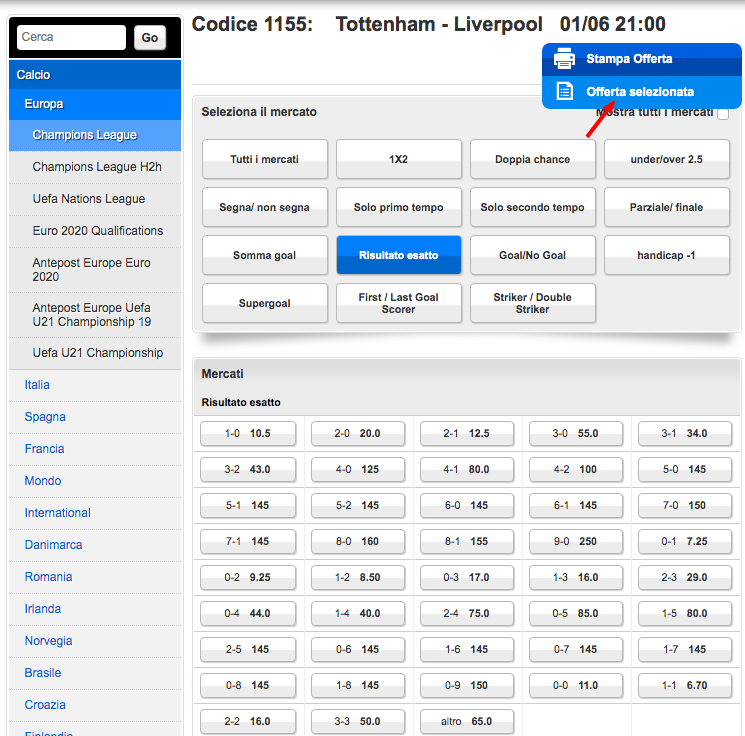Select the Champions League H2h entry
Image resolution: width=745 pixels, height=736 pixels.
(97, 167)
